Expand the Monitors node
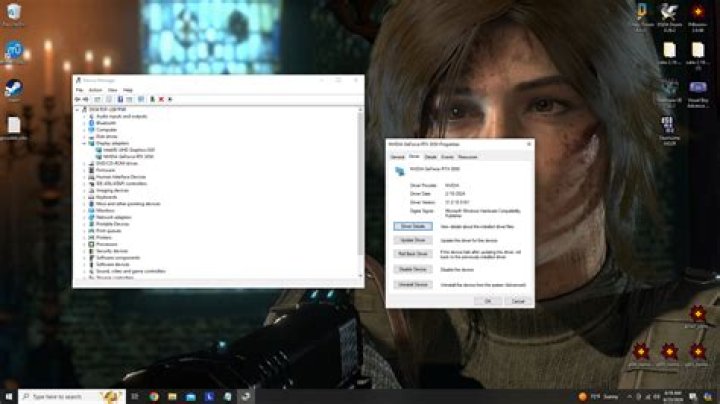The width and height of the screenshot is (720, 404). tap(84, 210)
